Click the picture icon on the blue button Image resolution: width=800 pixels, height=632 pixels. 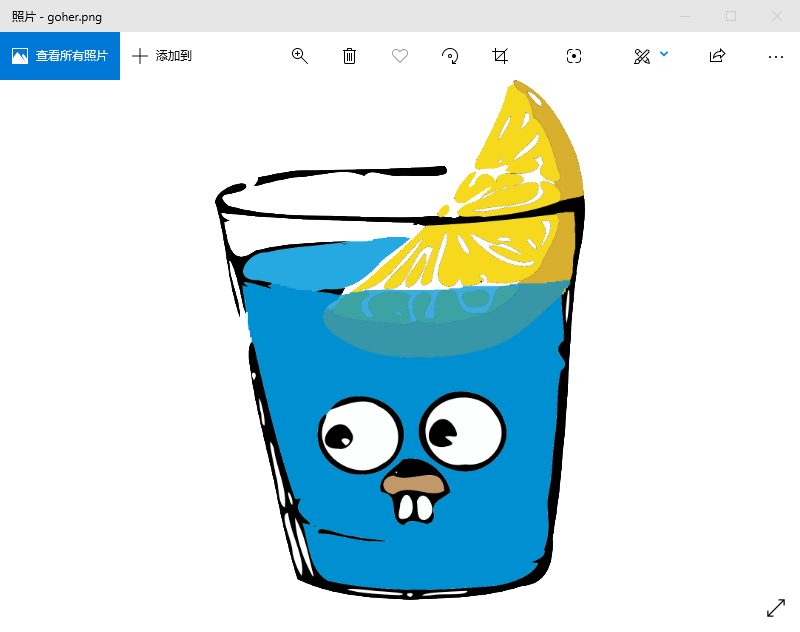click(20, 56)
